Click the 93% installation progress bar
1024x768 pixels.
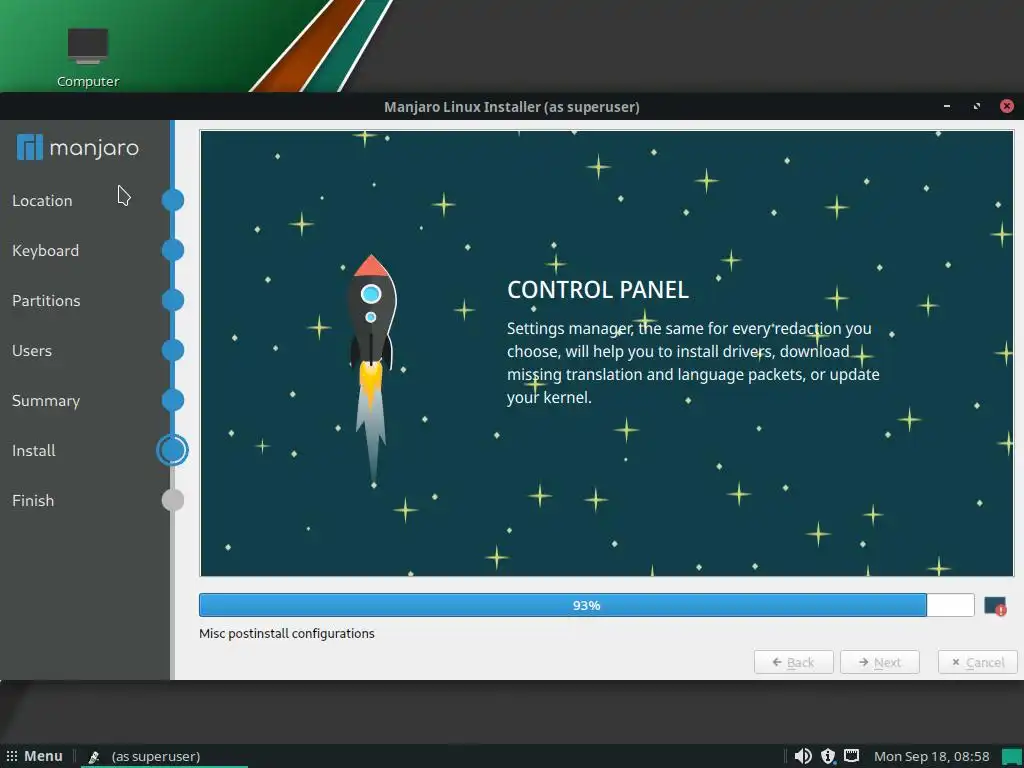(x=586, y=605)
